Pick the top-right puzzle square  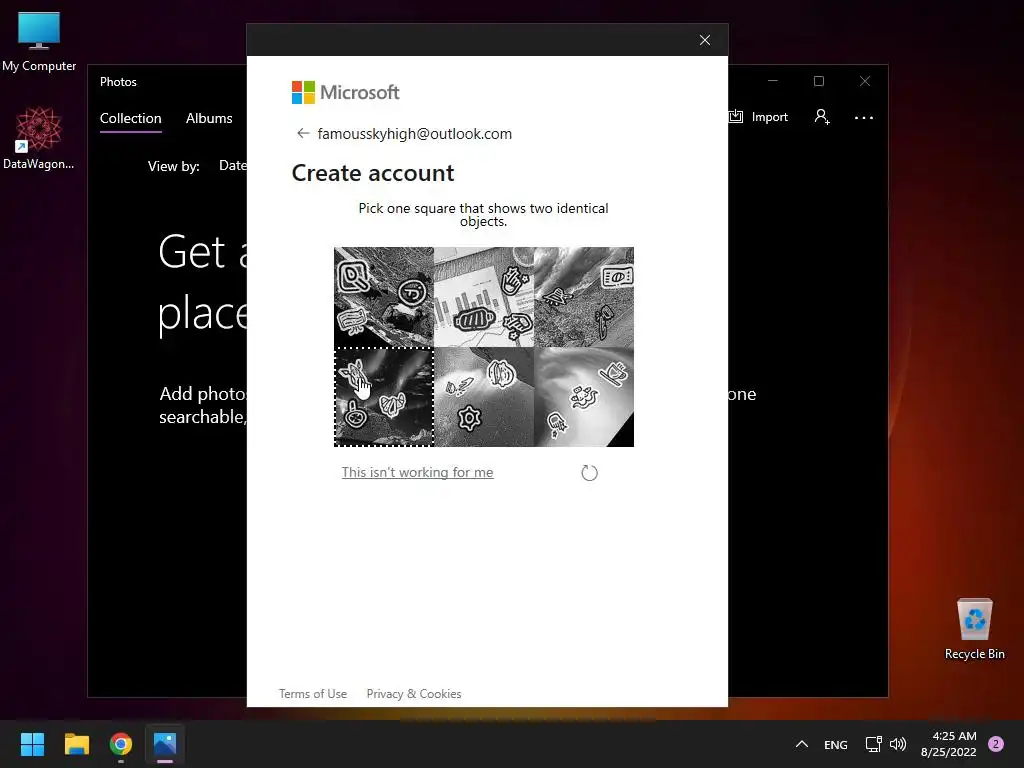[584, 296]
